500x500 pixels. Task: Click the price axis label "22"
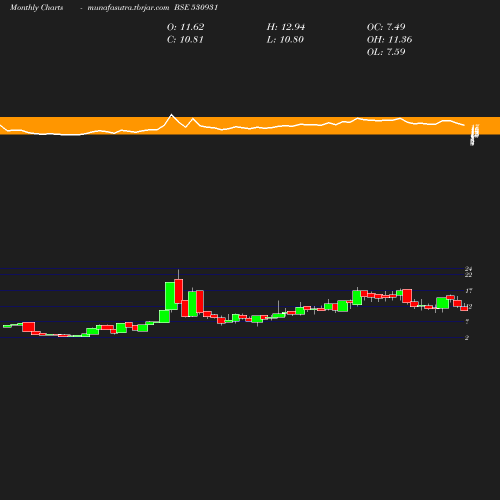coord(469,275)
